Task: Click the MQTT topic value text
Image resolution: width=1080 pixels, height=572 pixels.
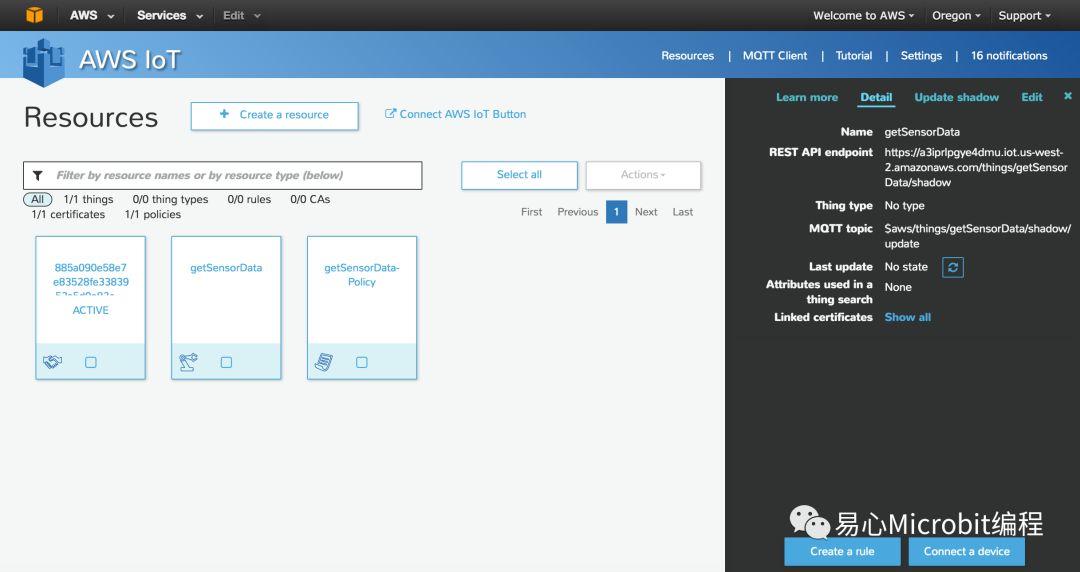Action: (x=977, y=236)
